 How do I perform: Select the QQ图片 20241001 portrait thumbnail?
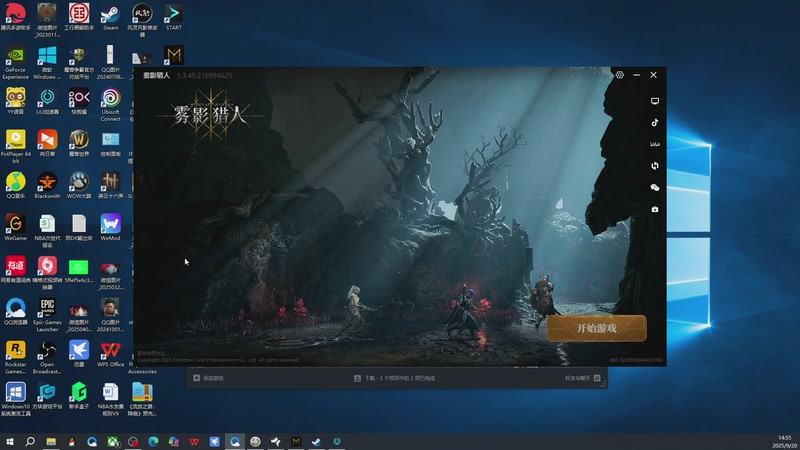pyautogui.click(x=111, y=315)
